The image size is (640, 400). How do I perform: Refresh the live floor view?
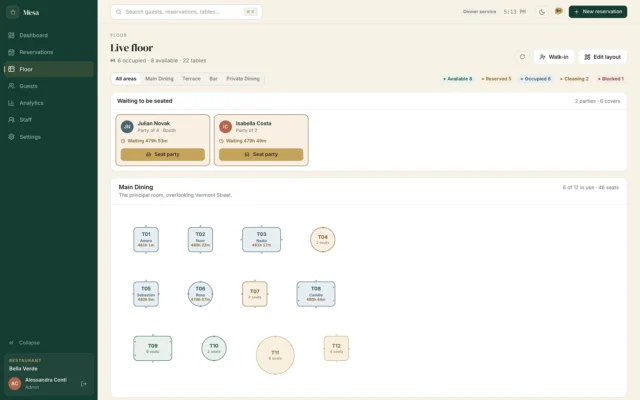point(522,57)
